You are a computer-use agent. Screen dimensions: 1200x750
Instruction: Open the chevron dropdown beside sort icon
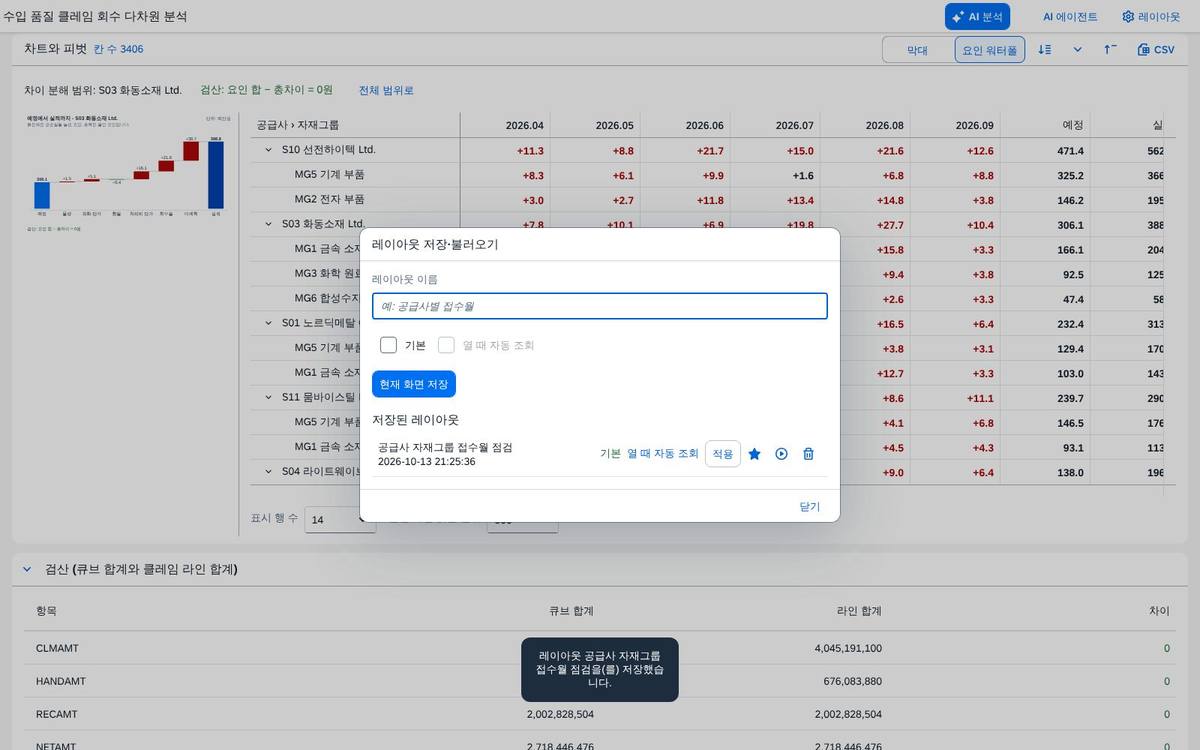click(1077, 50)
